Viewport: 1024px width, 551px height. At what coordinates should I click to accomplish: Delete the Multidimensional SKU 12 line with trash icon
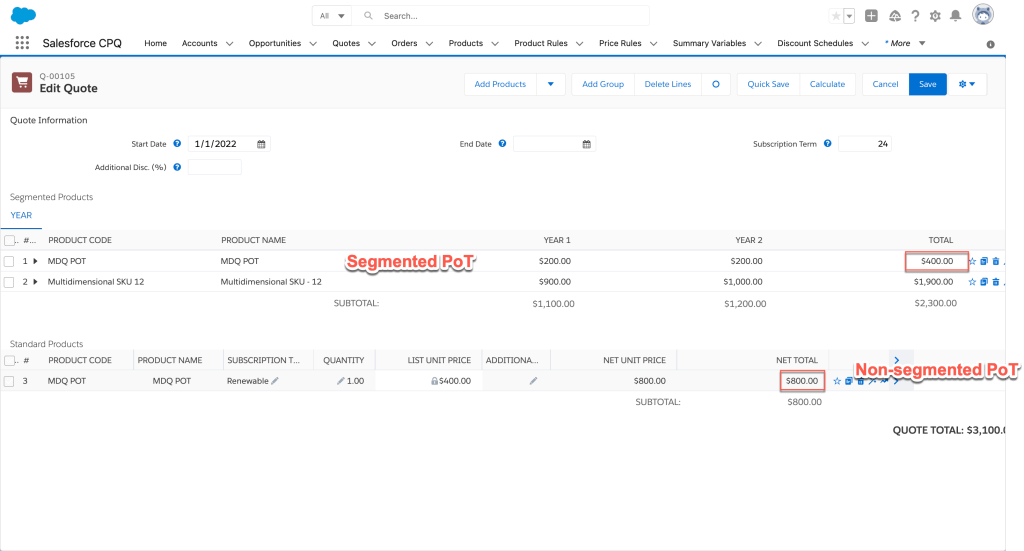(x=996, y=282)
